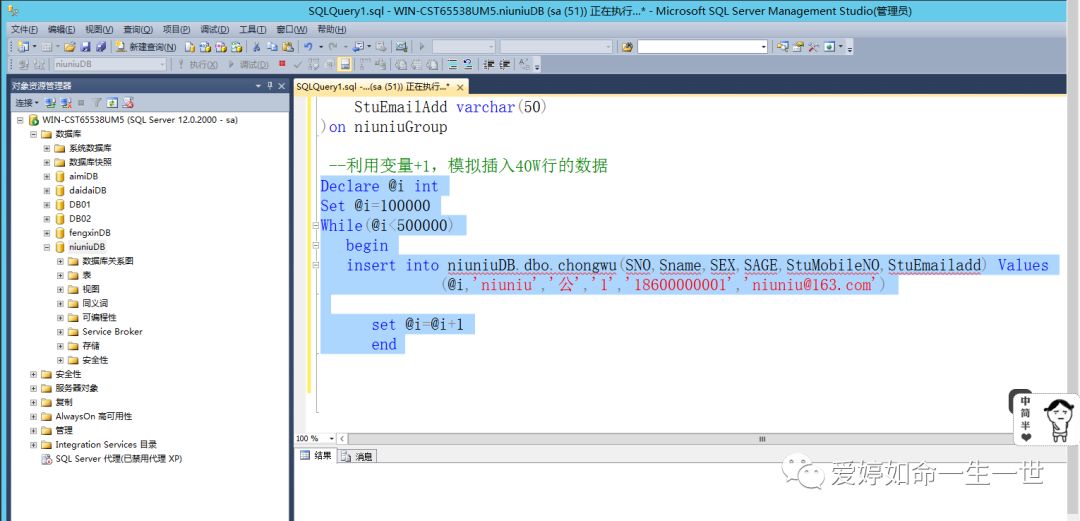Select SQL Server 代理(已禁用代理 XP) node
Screen dimensions: 1080x521
pos(118,459)
